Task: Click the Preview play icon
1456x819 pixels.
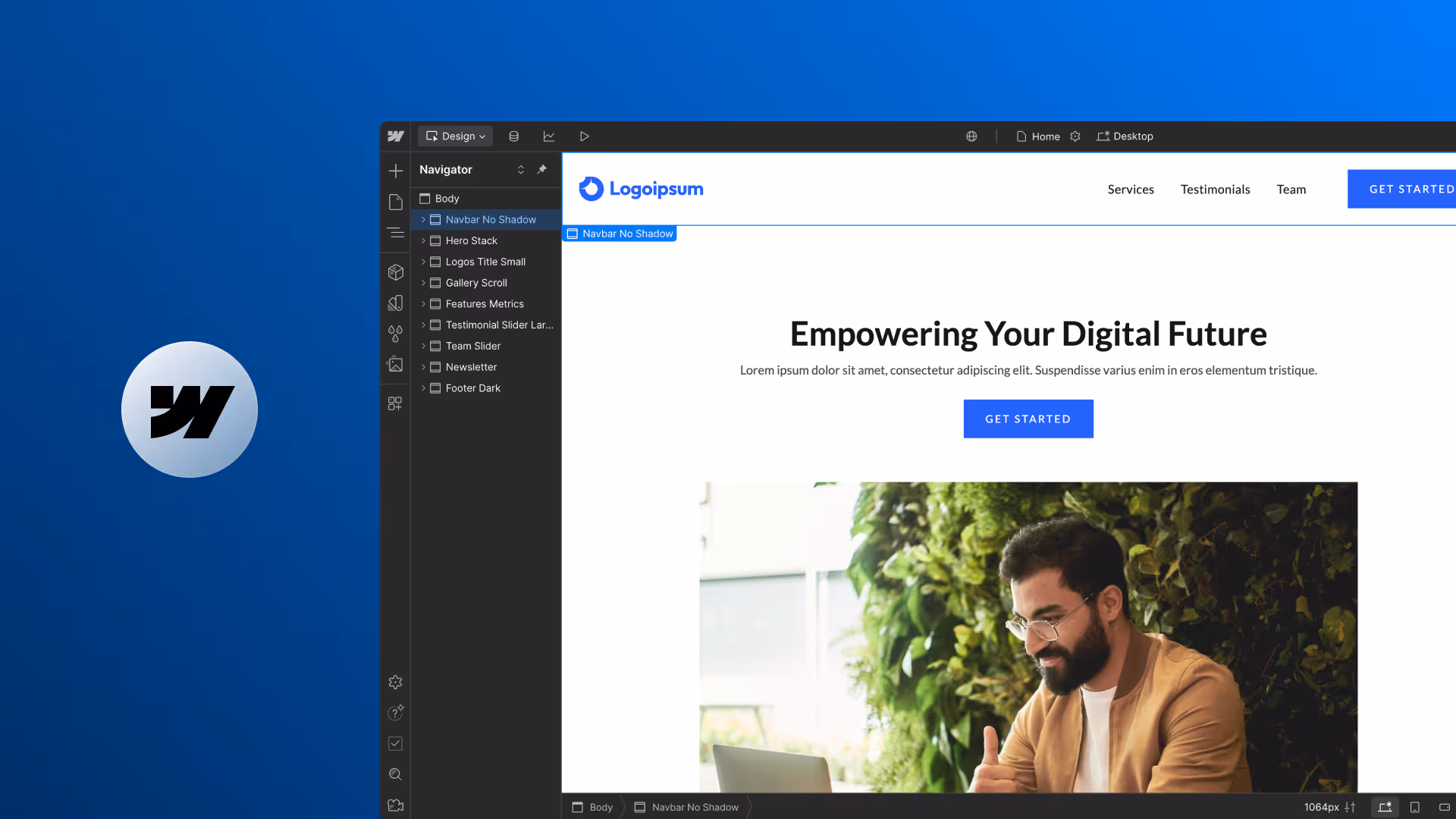Action: click(584, 136)
